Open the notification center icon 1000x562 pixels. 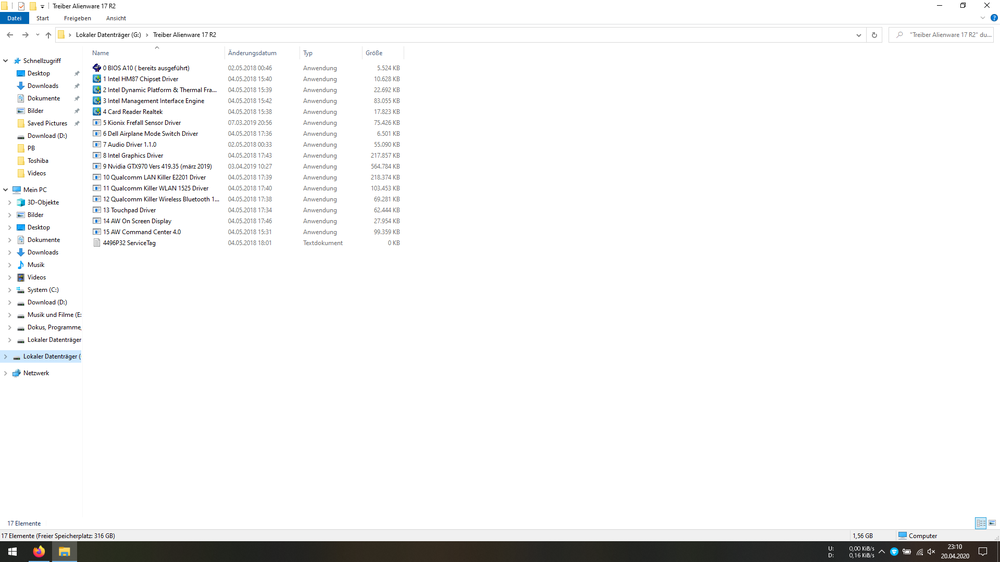click(x=983, y=552)
